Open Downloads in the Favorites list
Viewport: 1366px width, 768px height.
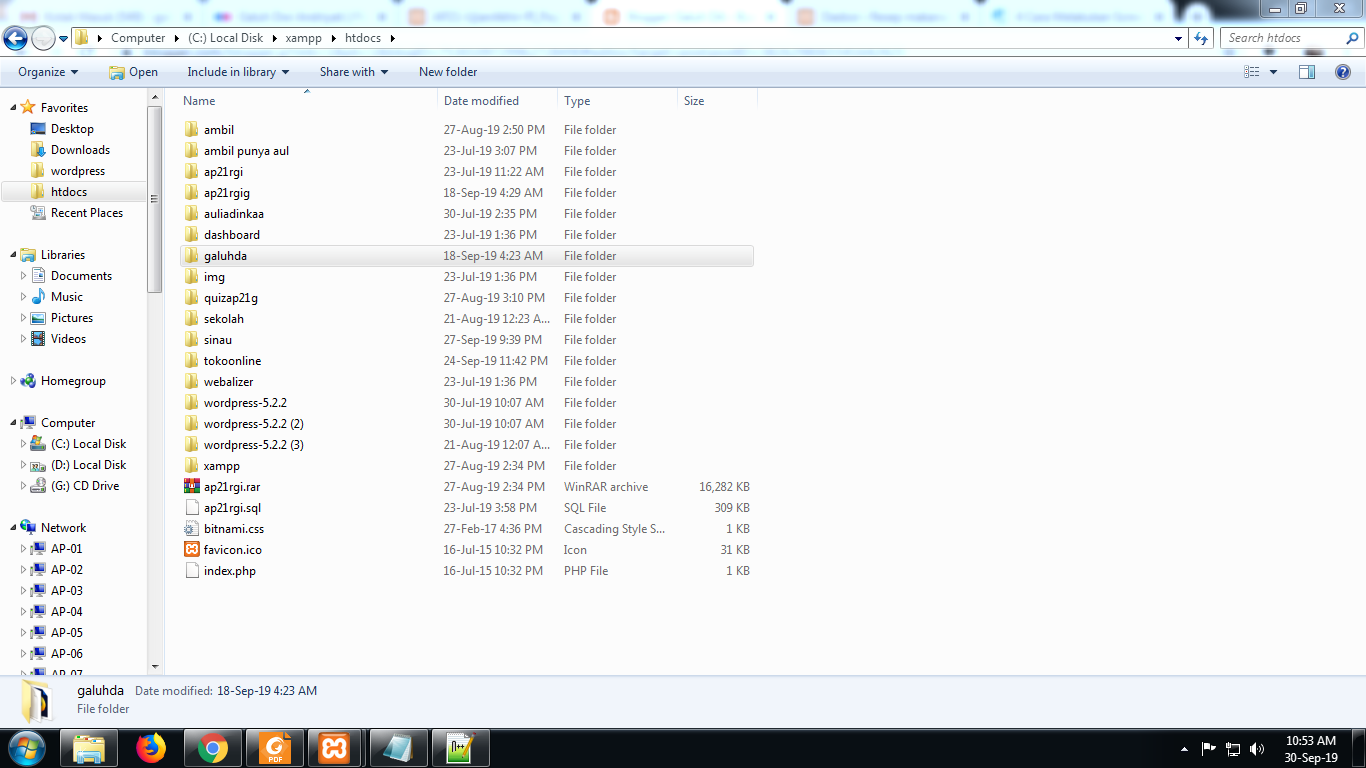click(80, 150)
